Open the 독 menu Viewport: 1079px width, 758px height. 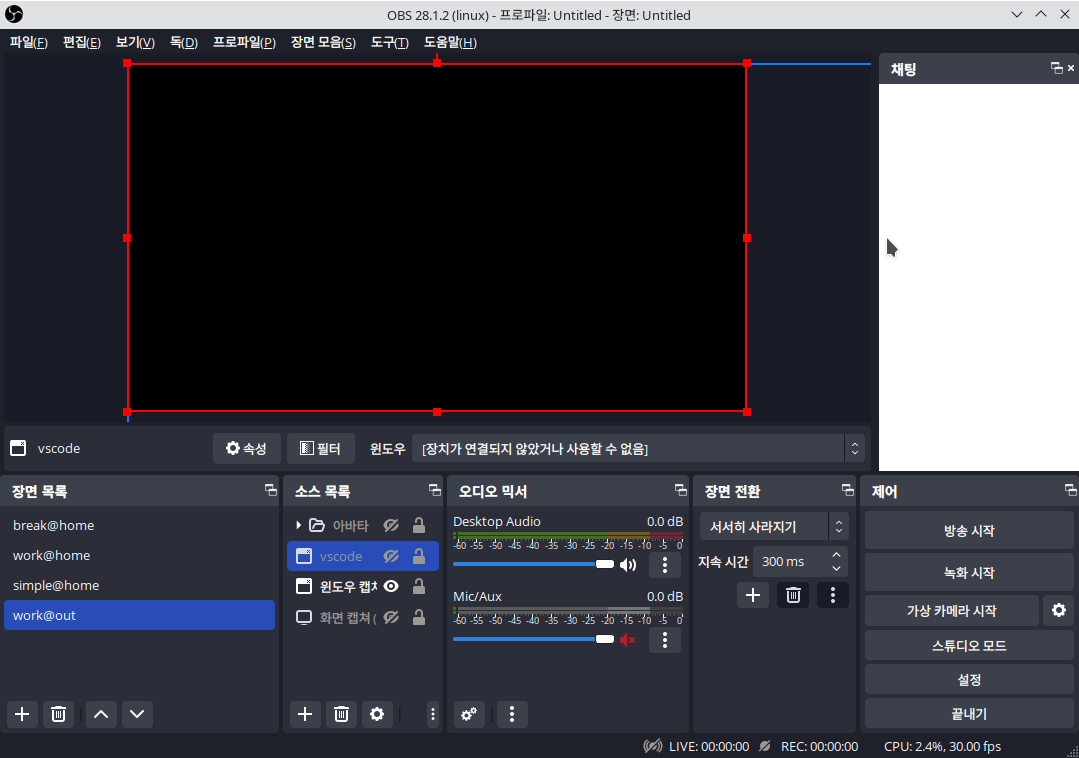[x=184, y=43]
